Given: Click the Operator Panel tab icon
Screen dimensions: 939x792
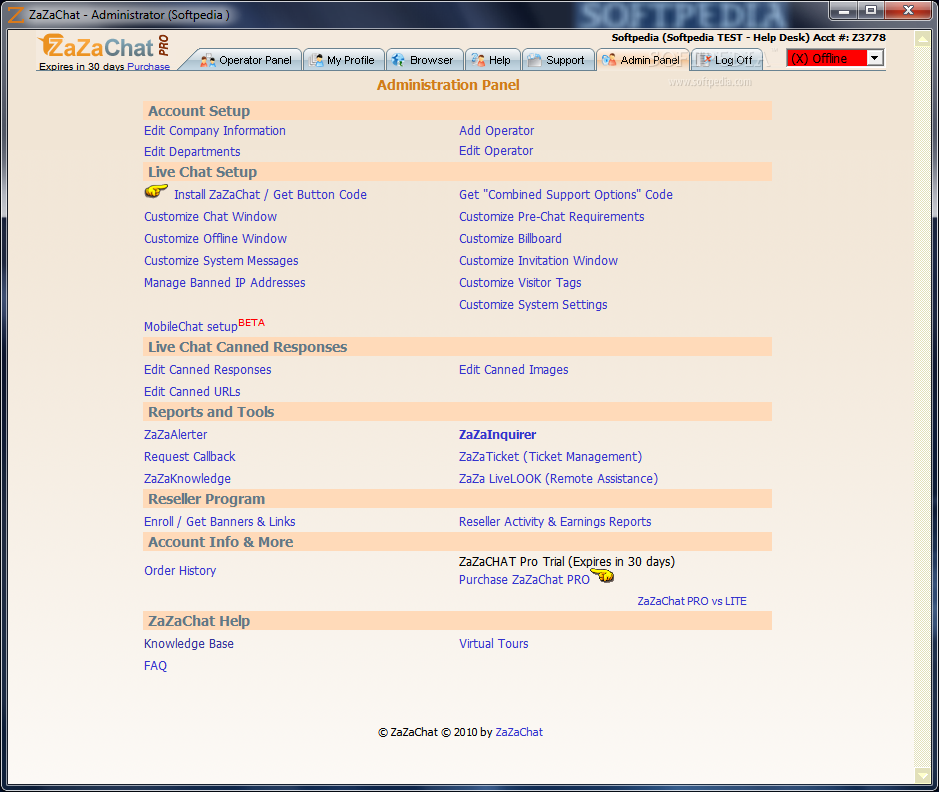Looking at the screenshot, I should coord(208,60).
